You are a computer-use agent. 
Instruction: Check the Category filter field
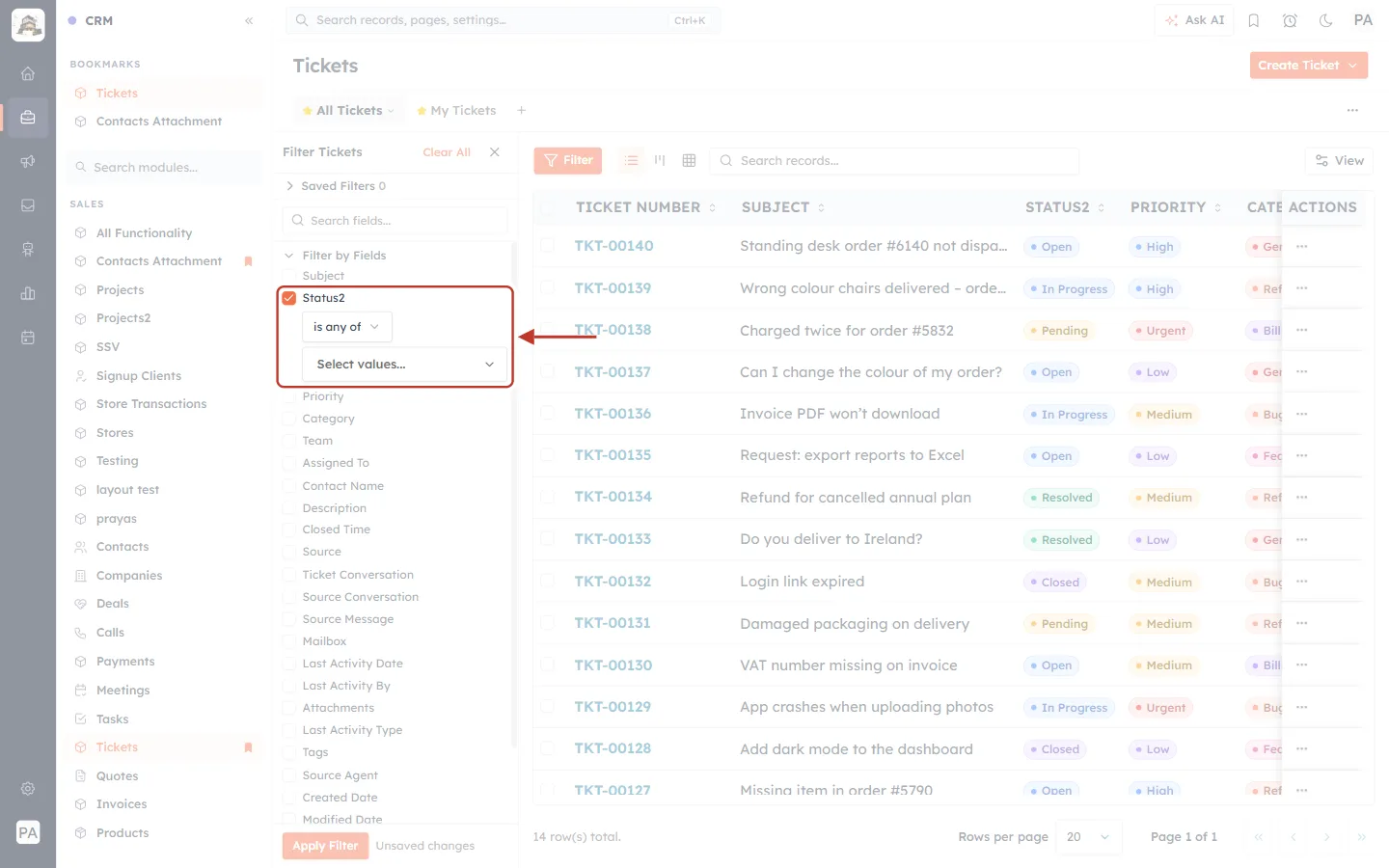pos(289,419)
